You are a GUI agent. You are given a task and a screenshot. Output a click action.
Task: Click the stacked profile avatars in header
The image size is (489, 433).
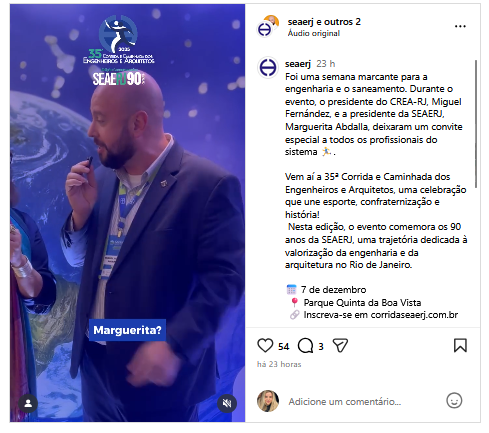click(x=267, y=26)
